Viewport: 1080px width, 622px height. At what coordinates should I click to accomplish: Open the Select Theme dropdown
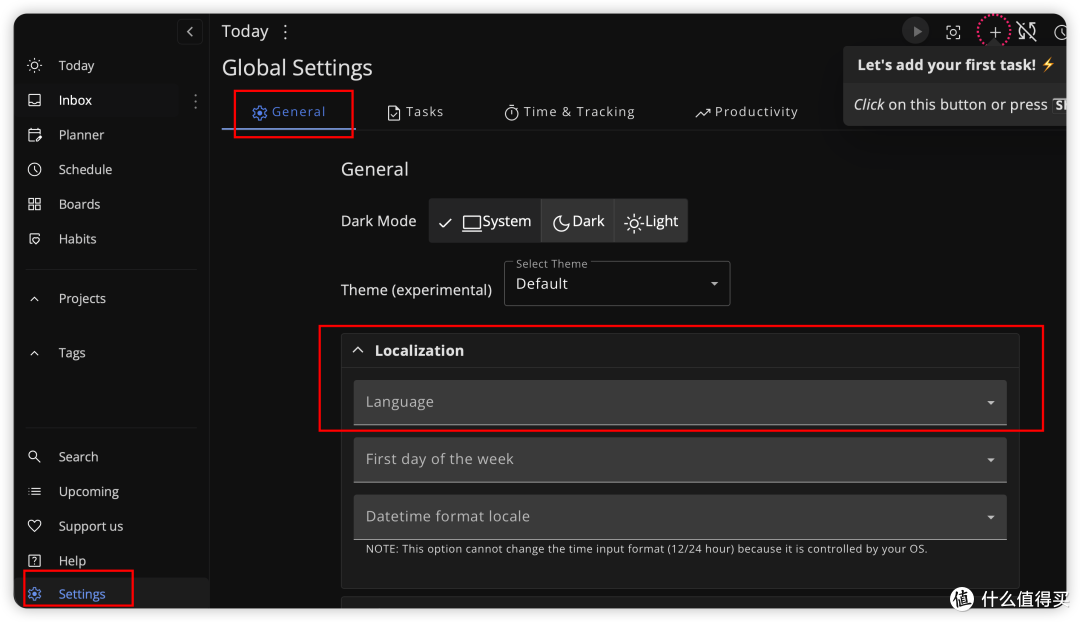617,284
